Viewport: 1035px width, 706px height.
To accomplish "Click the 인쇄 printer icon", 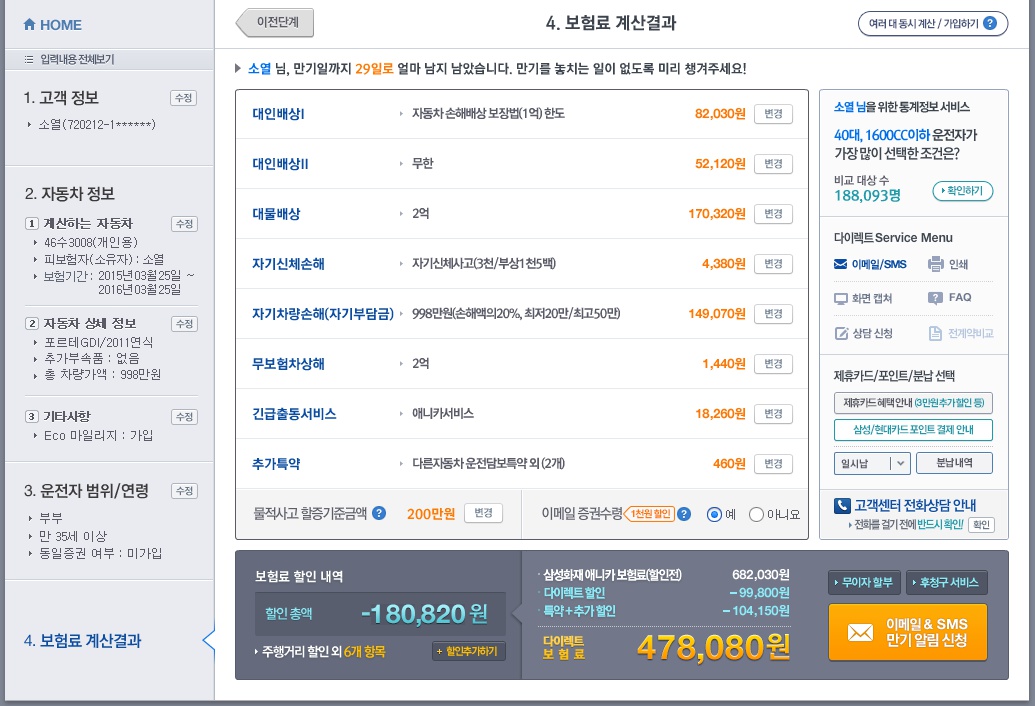I will pyautogui.click(x=935, y=265).
